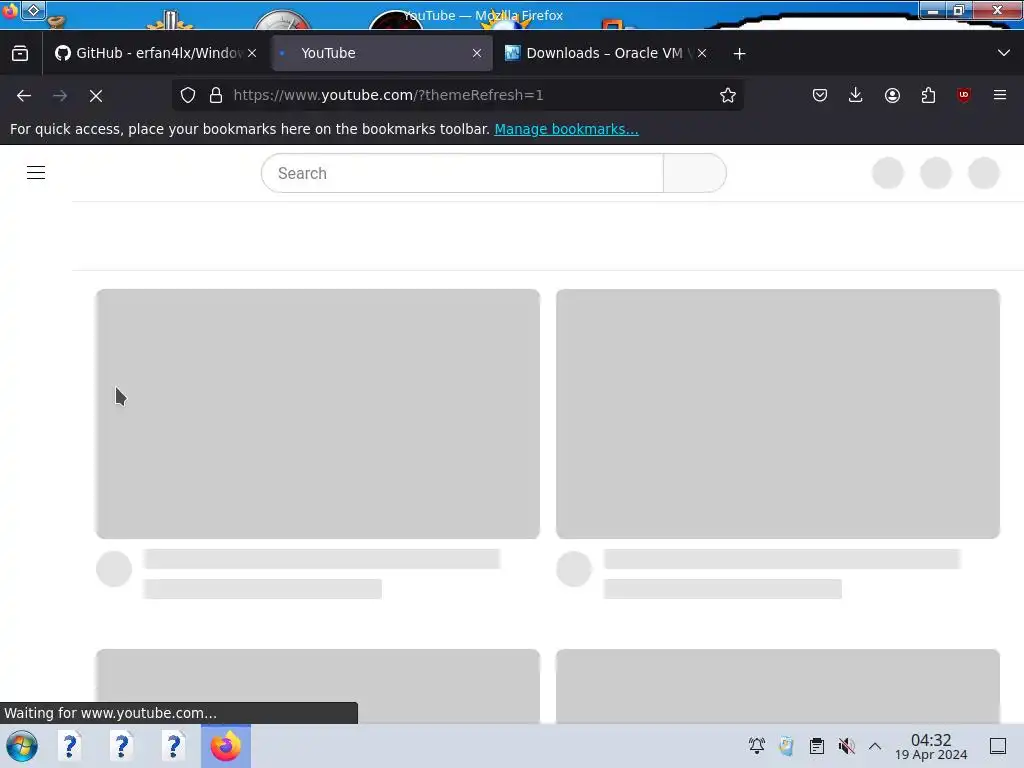Open the pinned title-bar diamond icon
Image resolution: width=1024 pixels, height=768 pixels.
(x=33, y=10)
